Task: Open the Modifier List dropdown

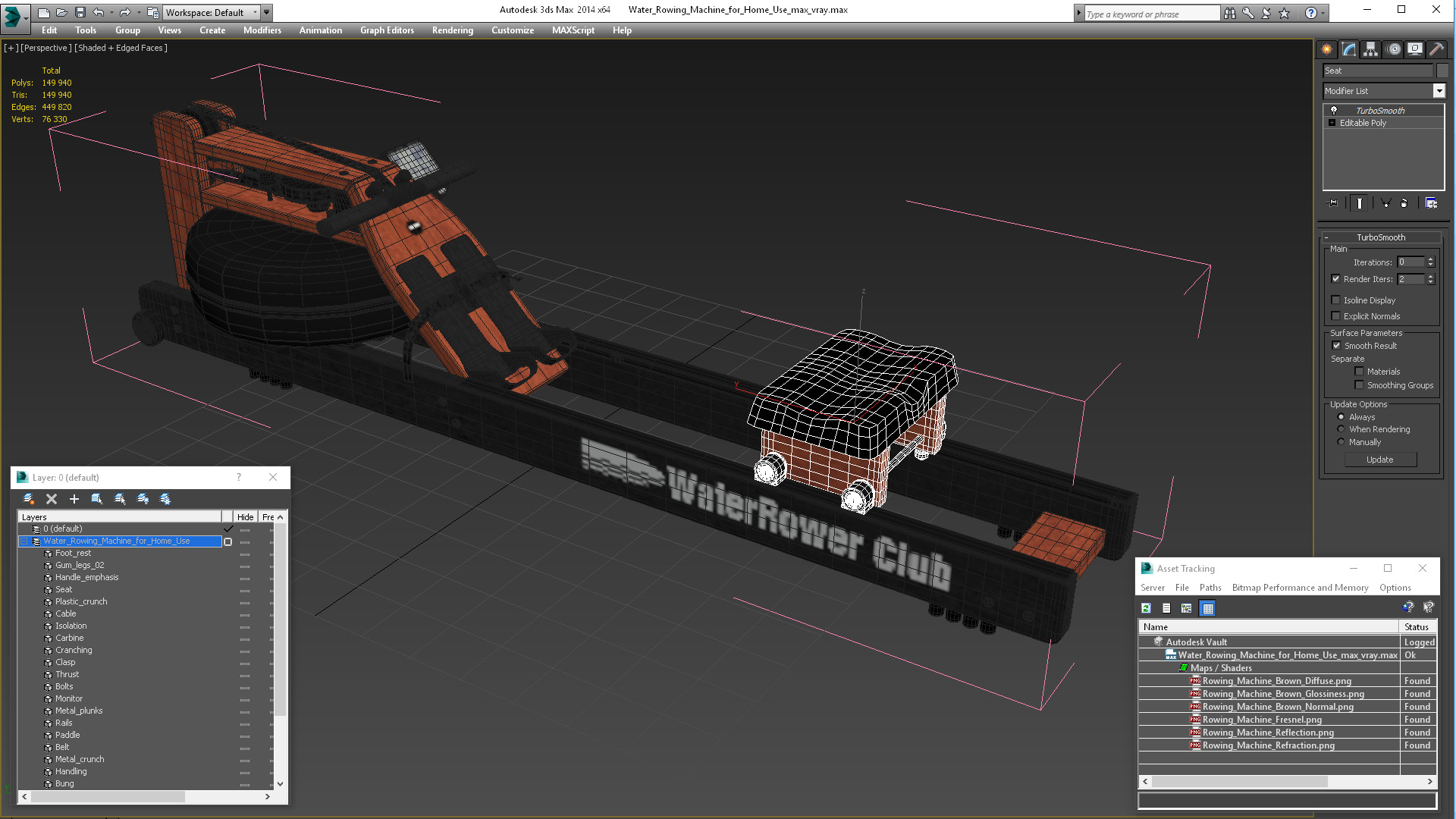Action: pos(1439,91)
